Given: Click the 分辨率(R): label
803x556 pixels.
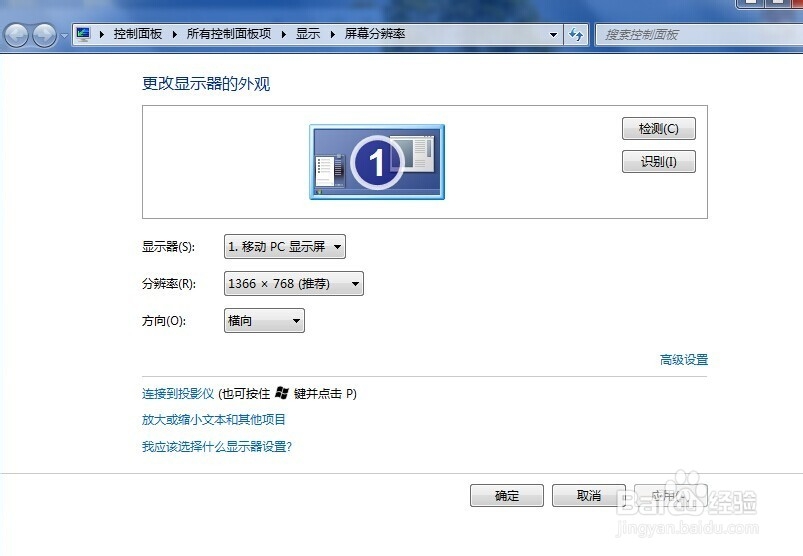Looking at the screenshot, I should coord(169,284).
